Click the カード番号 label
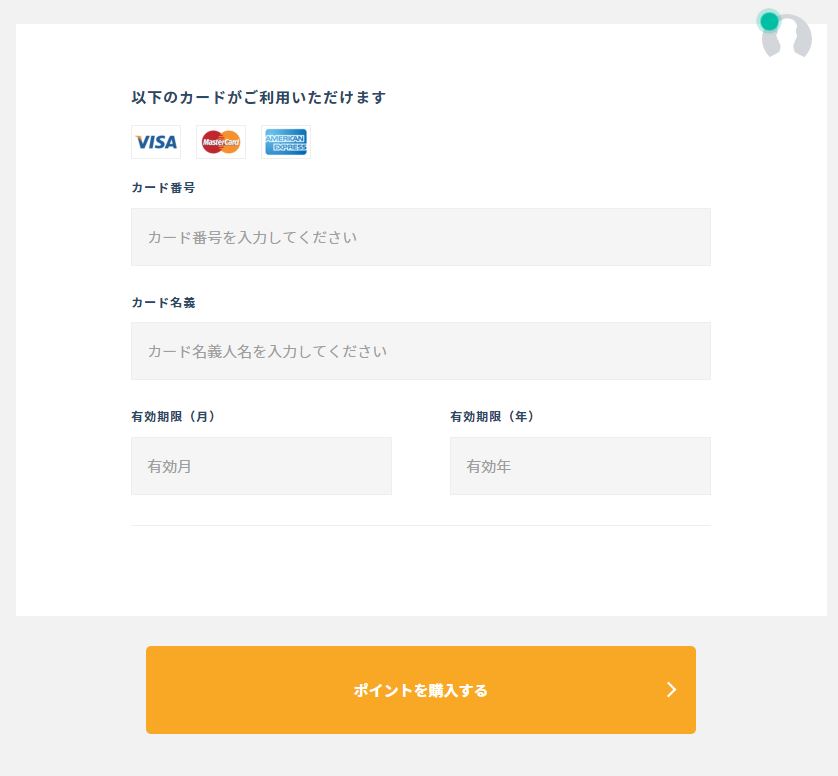 (164, 188)
